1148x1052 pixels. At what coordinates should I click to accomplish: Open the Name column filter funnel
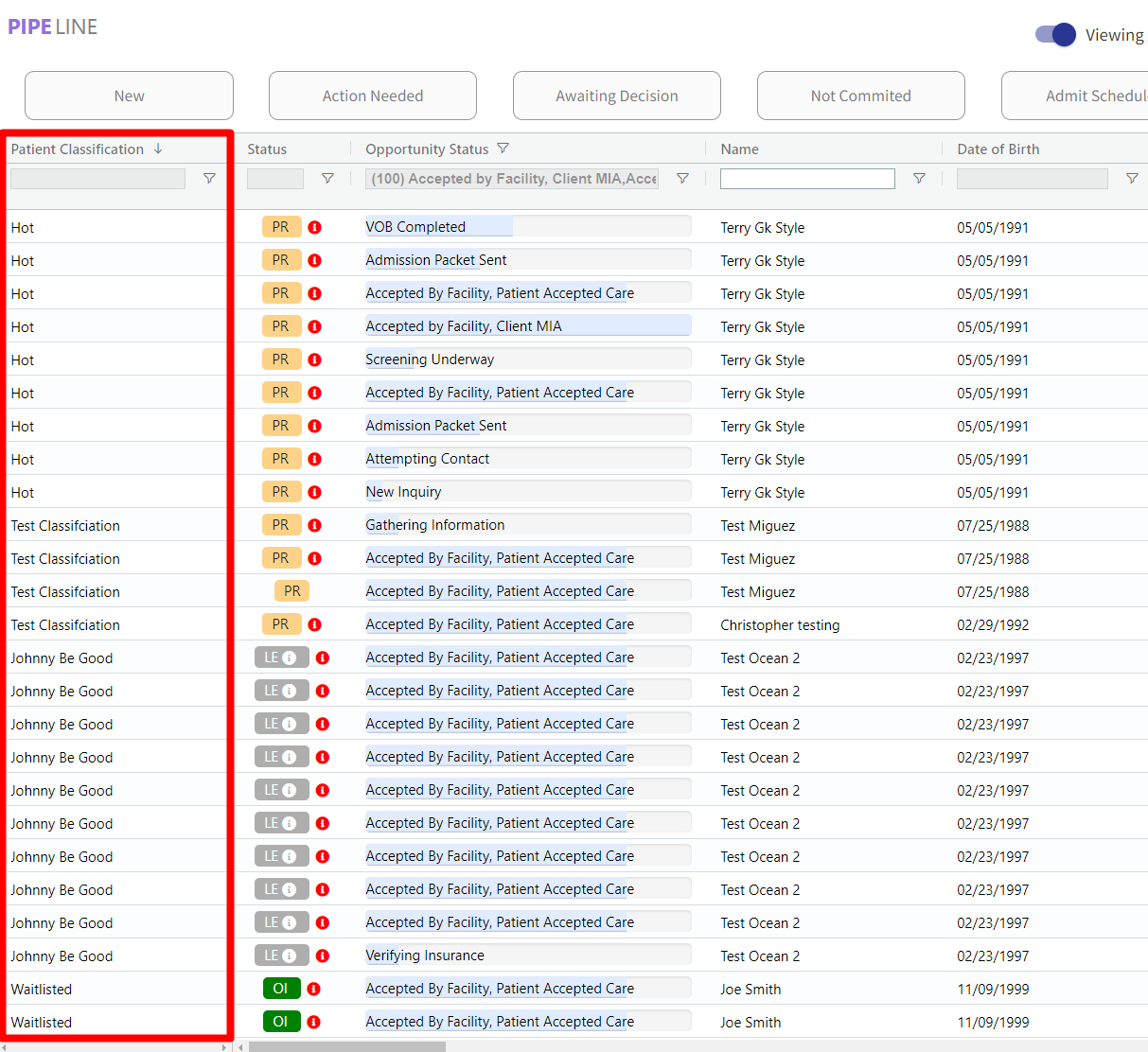[x=919, y=178]
